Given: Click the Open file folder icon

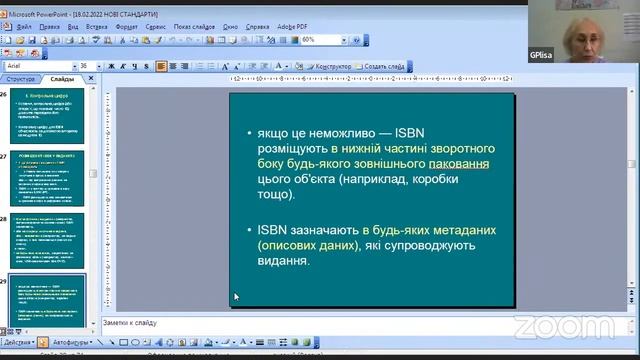Looking at the screenshot, I should point(20,40).
